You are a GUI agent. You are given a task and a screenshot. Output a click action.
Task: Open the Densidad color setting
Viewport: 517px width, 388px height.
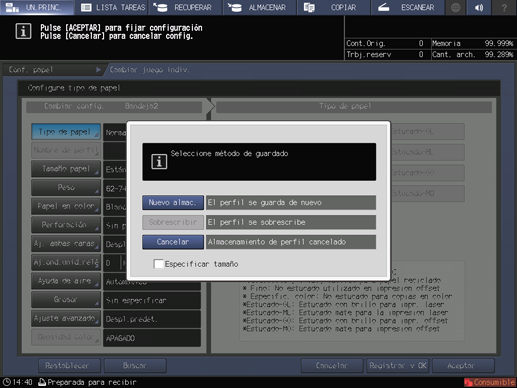point(66,337)
